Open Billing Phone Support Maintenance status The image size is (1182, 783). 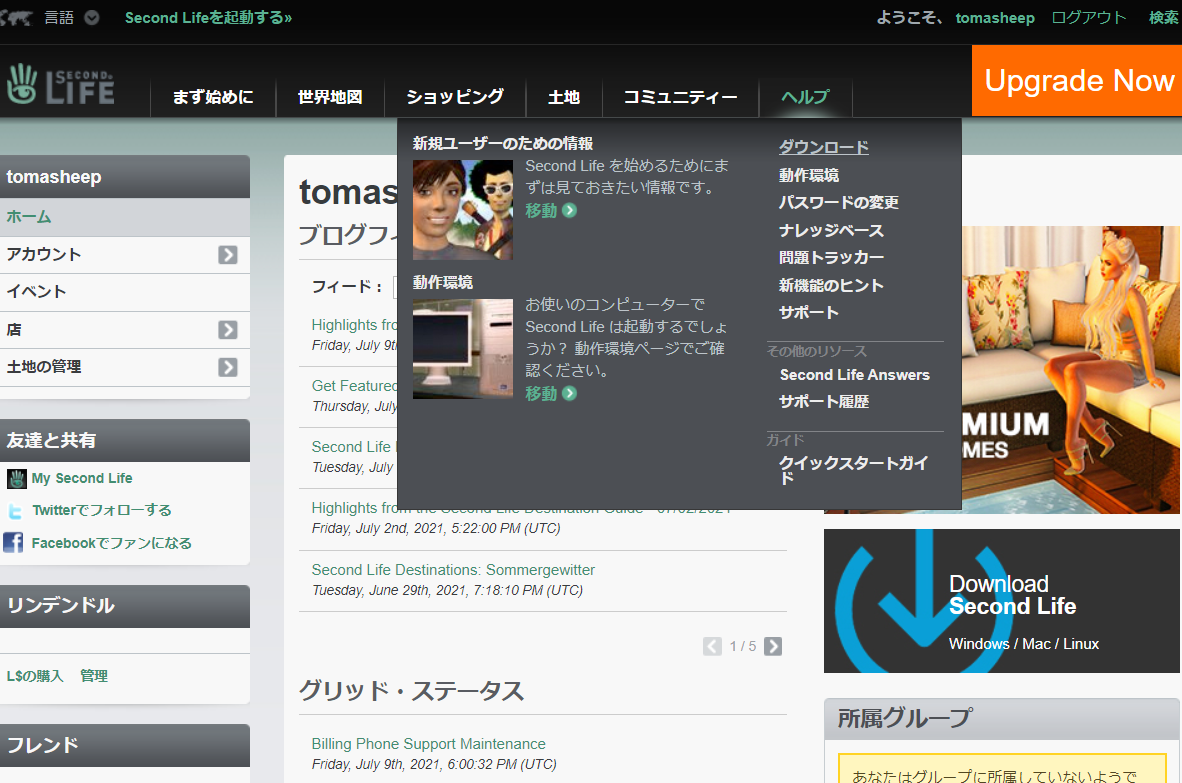[428, 744]
